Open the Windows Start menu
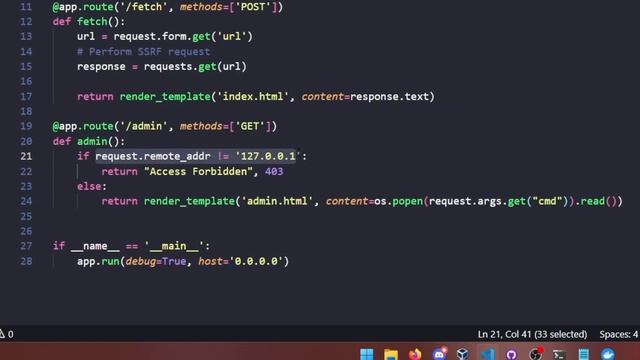 367,354
